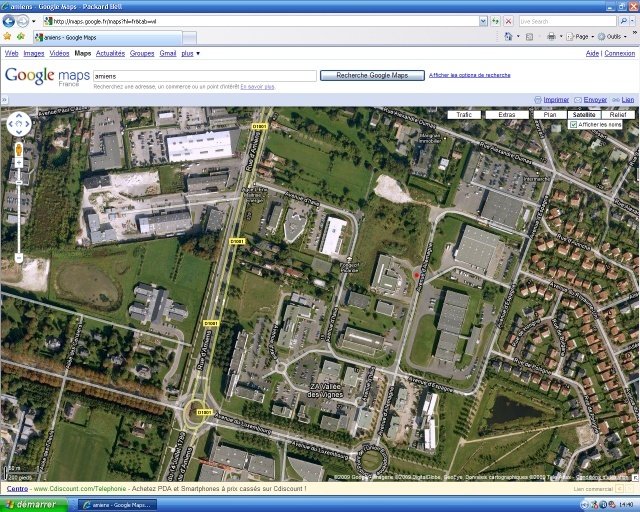Click the zoom out minus button
640x512 pixels.
point(18,257)
